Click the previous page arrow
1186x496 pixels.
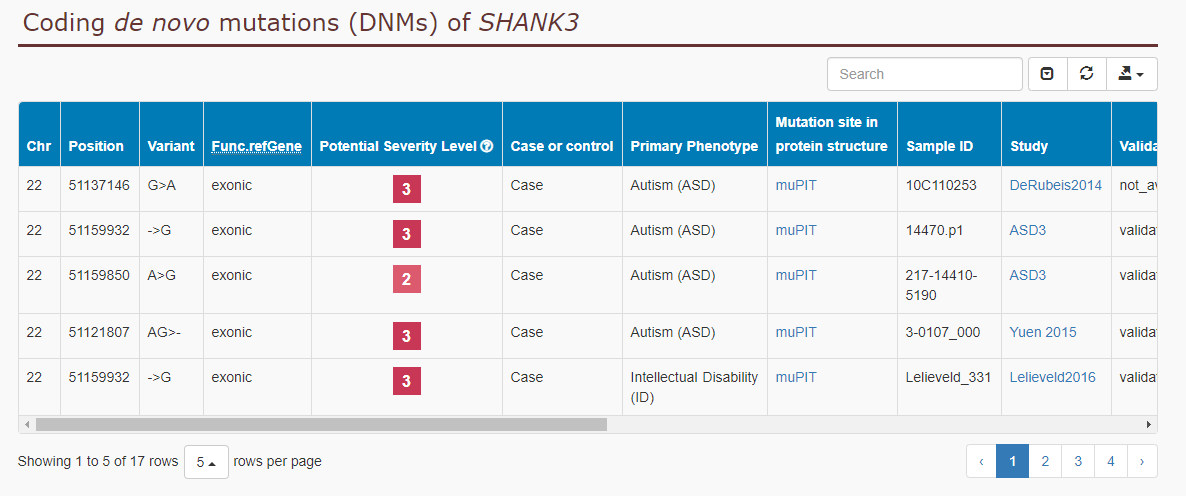click(x=981, y=461)
